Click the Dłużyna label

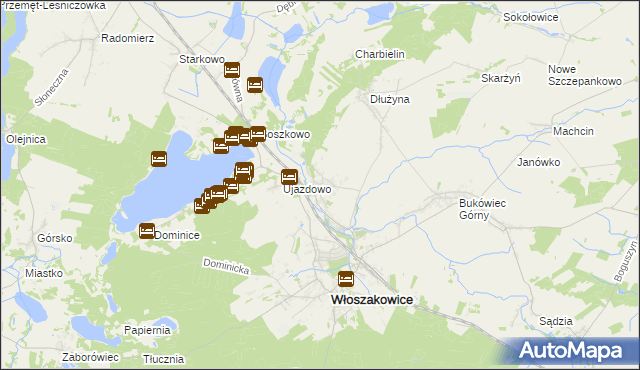(390, 100)
